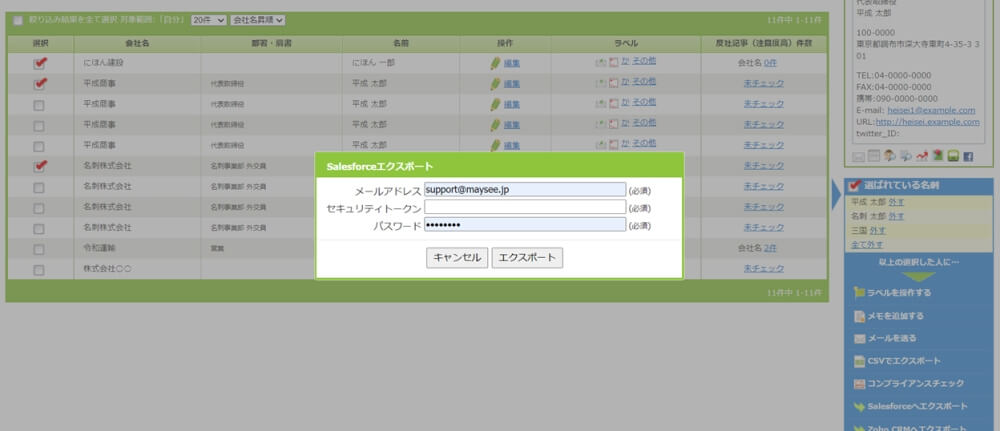This screenshot has height=431, width=1000.
Task: Click the Facebook icon in the contact card
Action: coord(967,156)
